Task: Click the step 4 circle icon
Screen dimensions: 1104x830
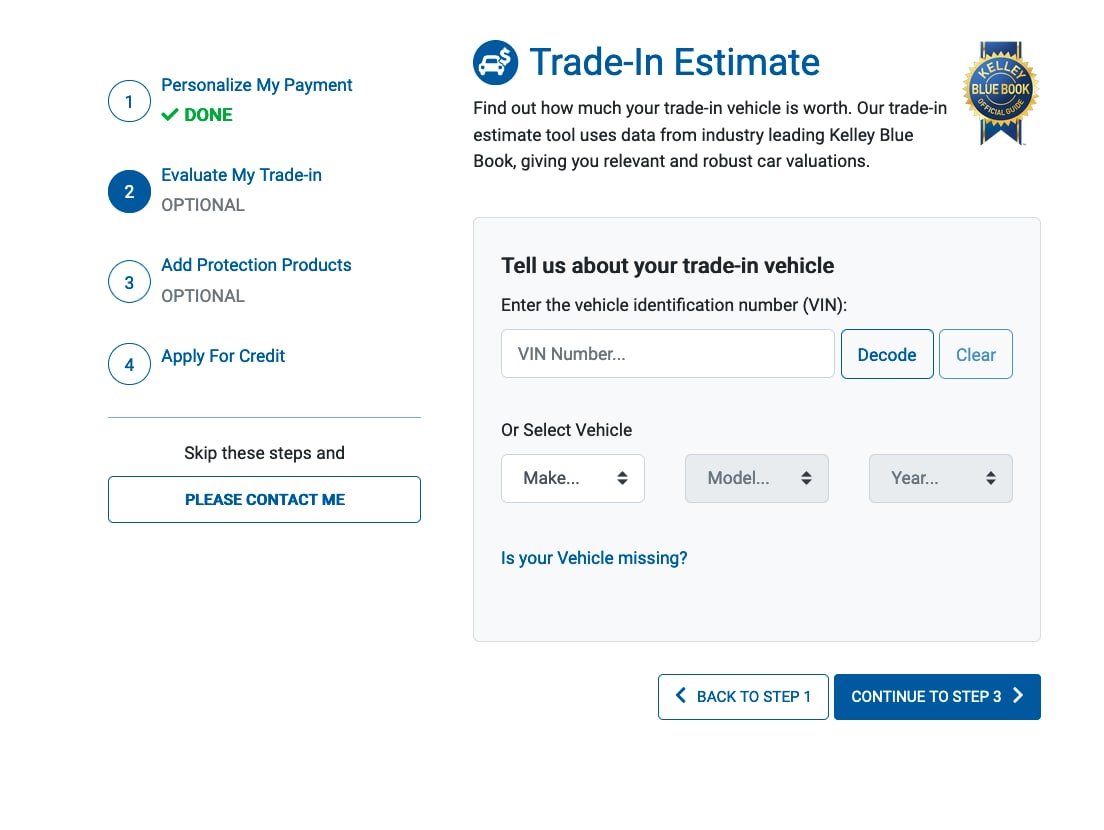Action: coord(129,364)
